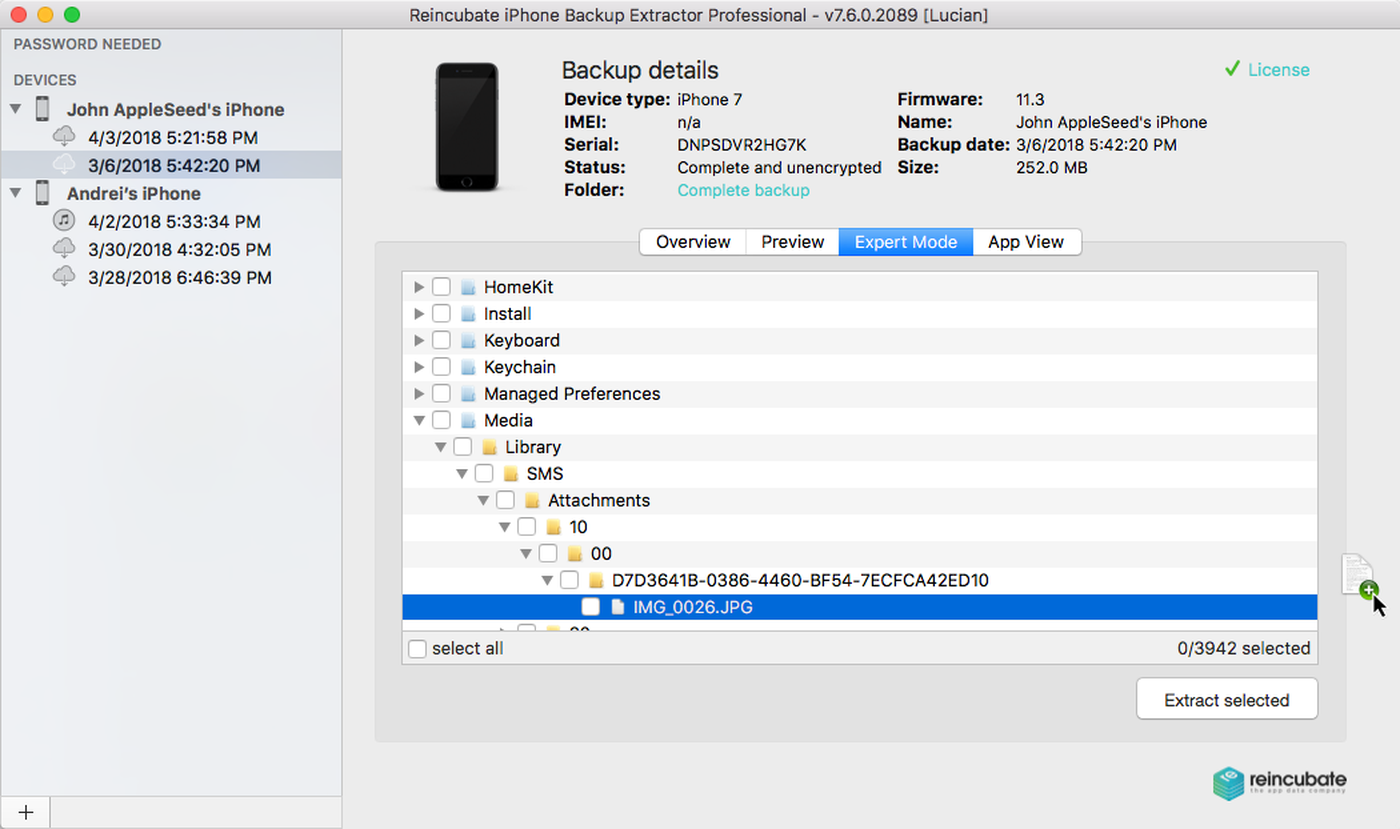Click the Managed Preferences folder icon
1400x829 pixels.
click(x=467, y=394)
